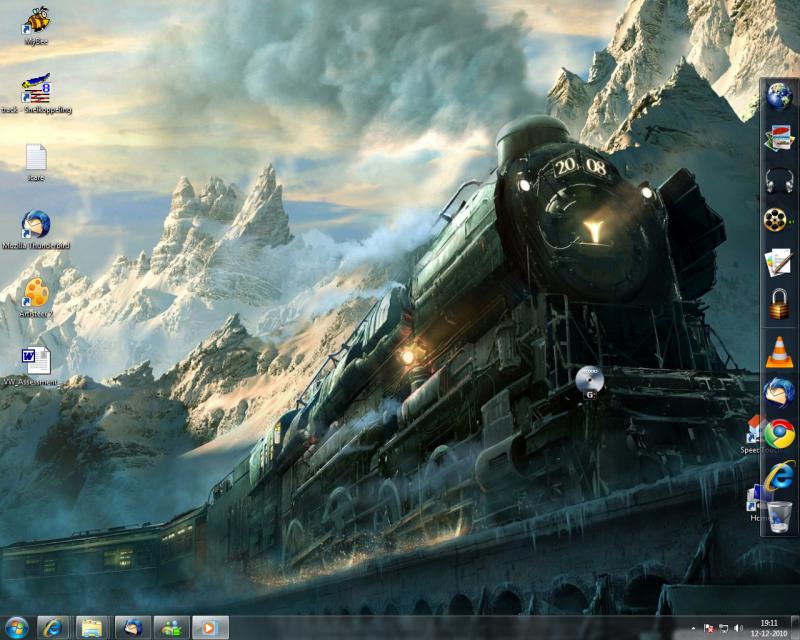This screenshot has height=640, width=800.
Task: Open the document with pen icon in the dock
Action: [778, 262]
